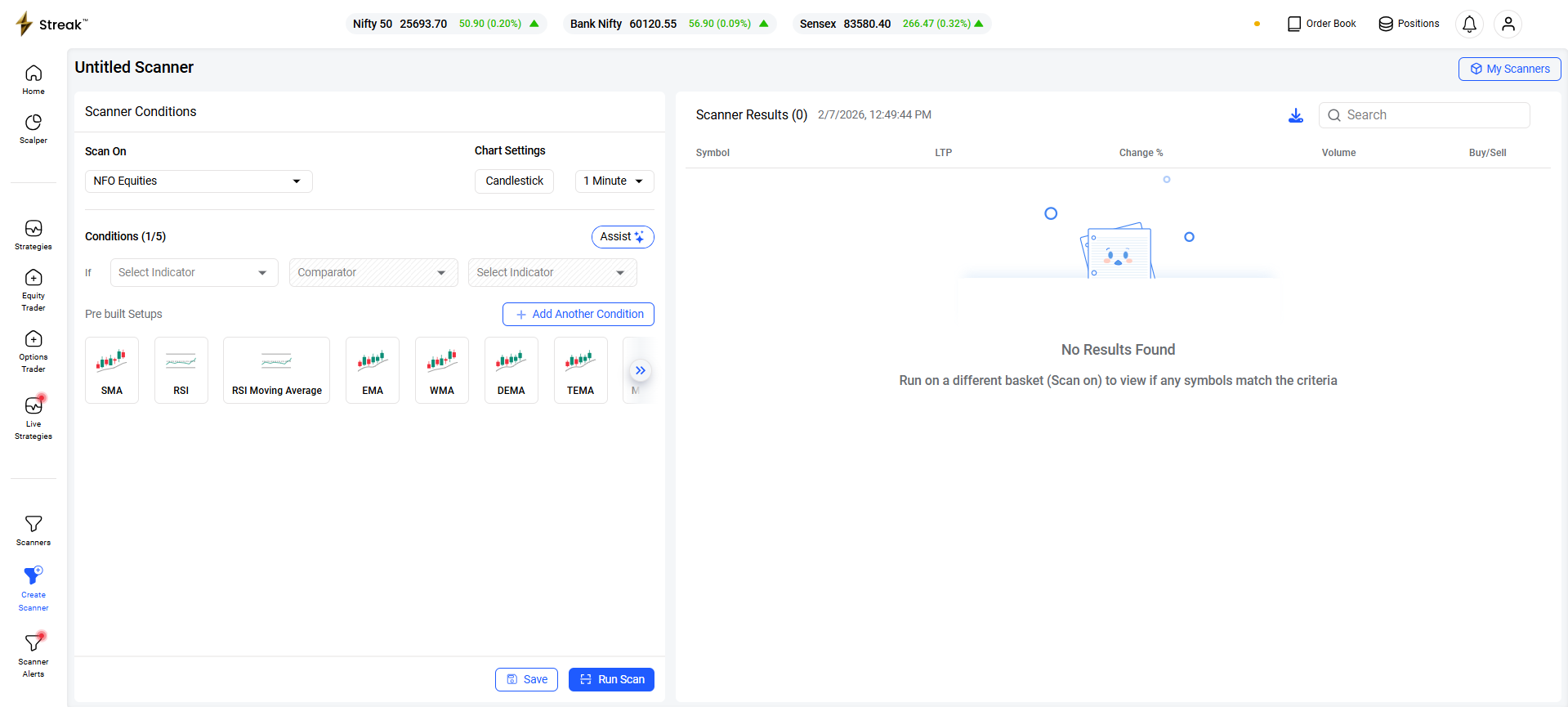Open the notifications bell icon
The width and height of the screenshot is (1568, 707).
(x=1468, y=24)
